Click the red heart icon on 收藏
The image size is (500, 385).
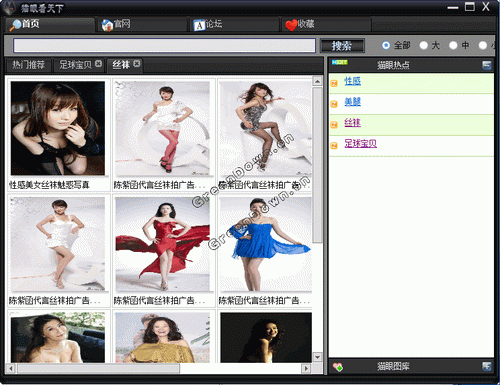click(x=291, y=25)
